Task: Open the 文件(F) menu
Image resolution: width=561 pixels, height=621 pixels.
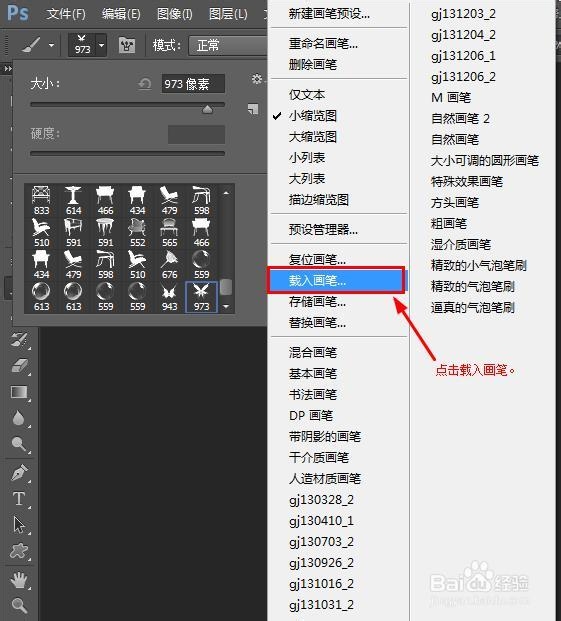Action: click(66, 14)
